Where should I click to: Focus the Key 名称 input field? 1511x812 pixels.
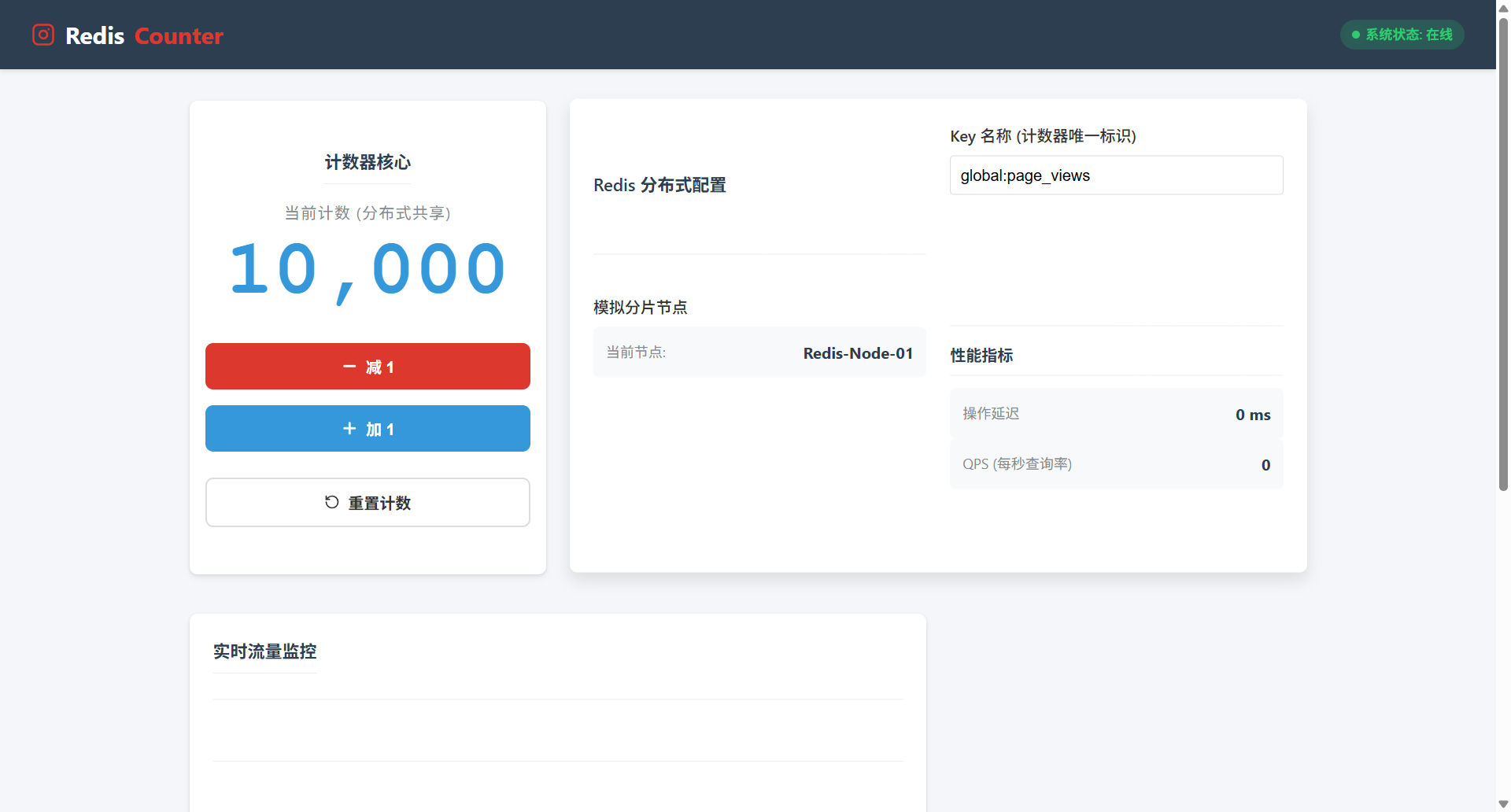click(x=1116, y=175)
